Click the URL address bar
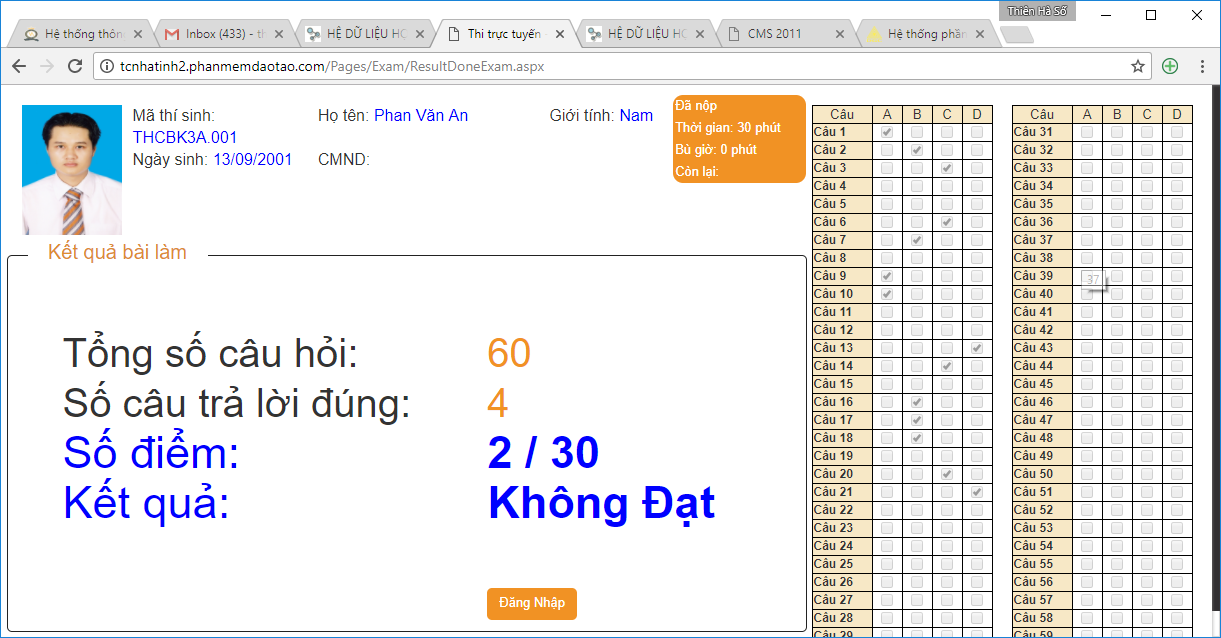The image size is (1221, 638). point(600,67)
